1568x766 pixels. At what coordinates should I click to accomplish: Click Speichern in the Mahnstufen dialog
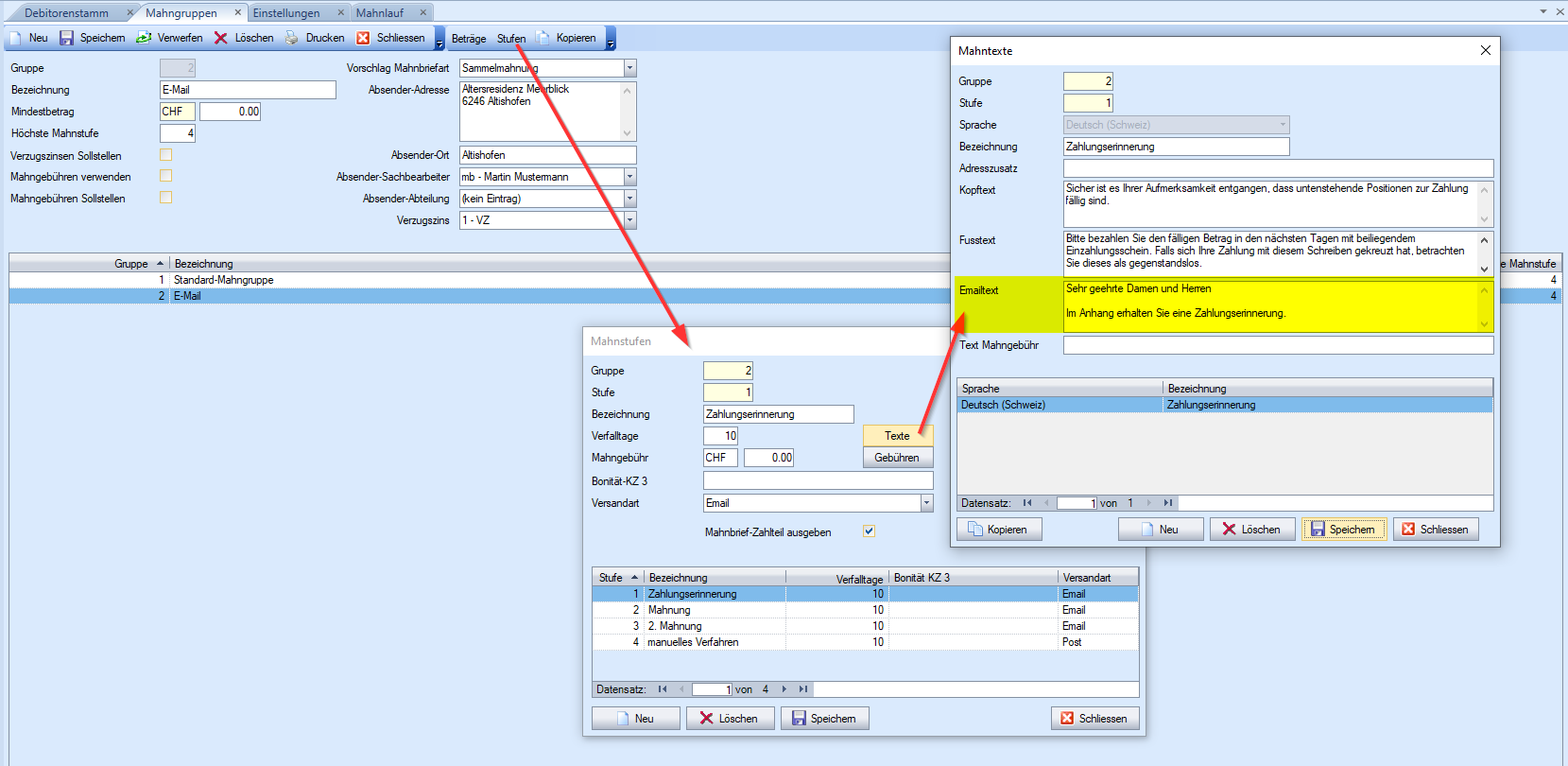(825, 719)
